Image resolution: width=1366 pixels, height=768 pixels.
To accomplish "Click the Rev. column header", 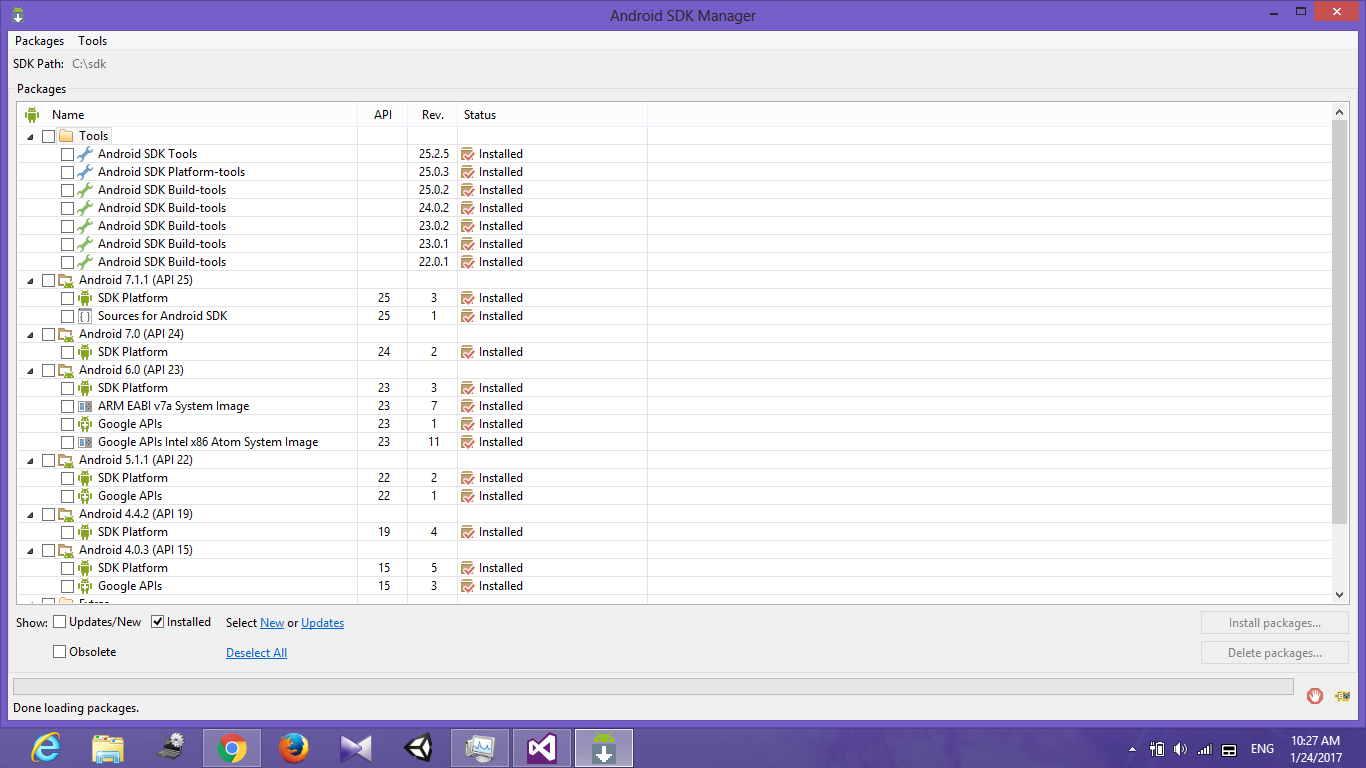I will coord(433,115).
